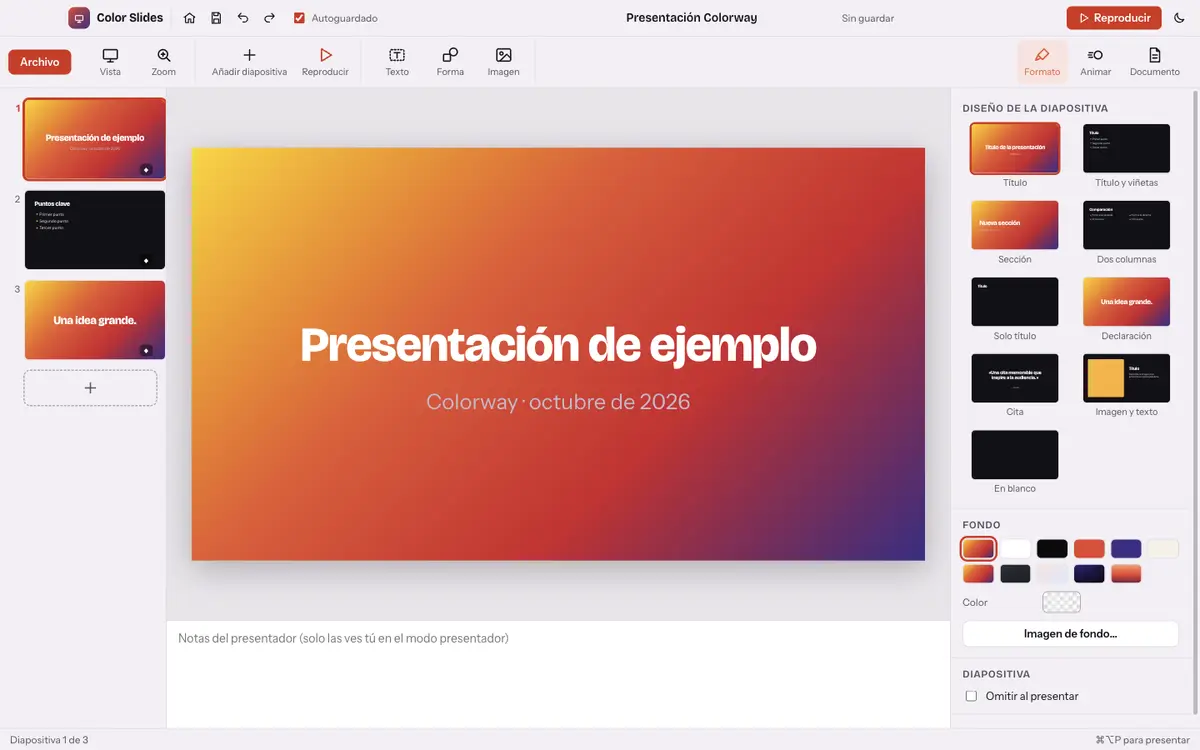Pick the dark navy gradient swatch
This screenshot has width=1200, height=750.
coord(1089,574)
